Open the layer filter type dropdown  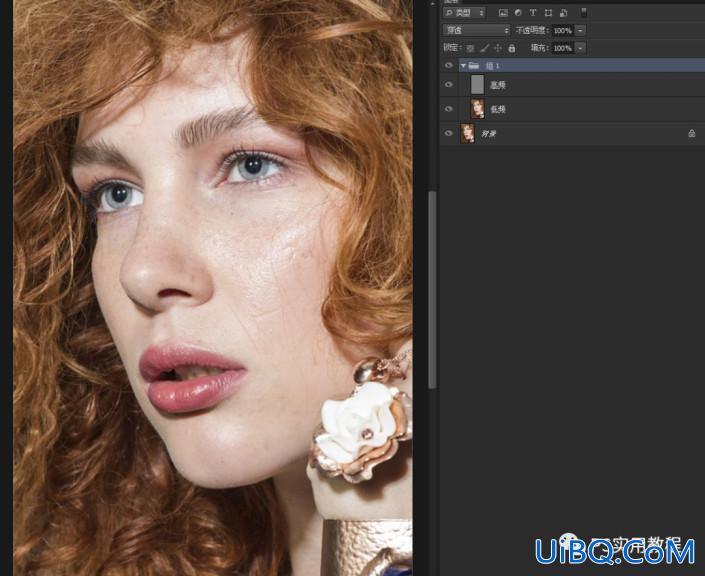(464, 13)
